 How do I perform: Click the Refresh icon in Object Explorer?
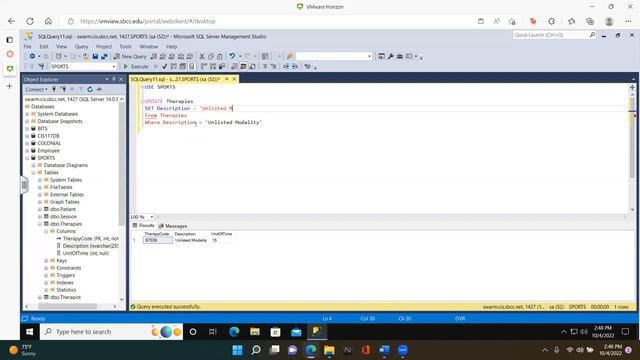[x=90, y=89]
